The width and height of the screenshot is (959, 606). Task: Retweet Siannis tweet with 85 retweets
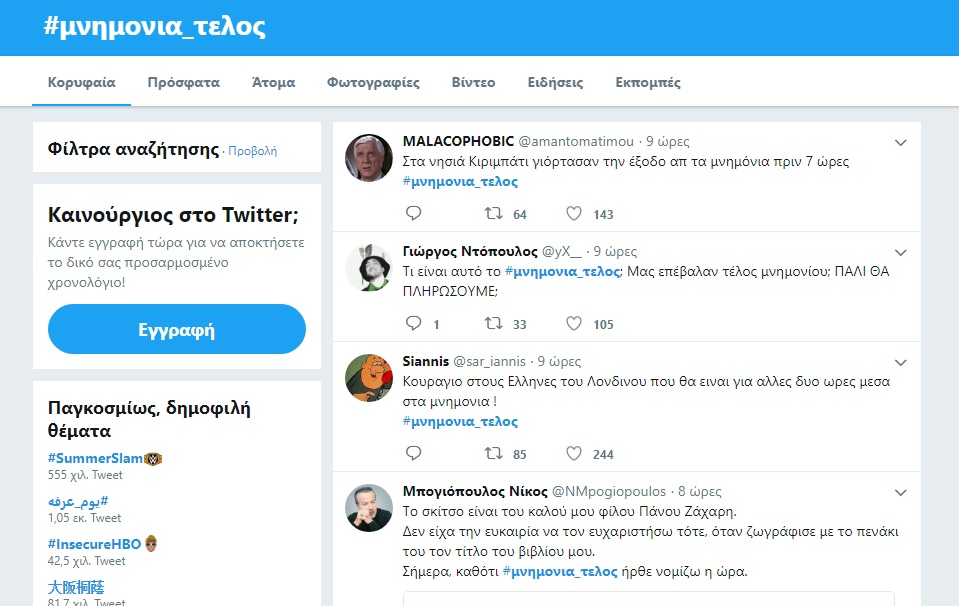[x=493, y=453]
